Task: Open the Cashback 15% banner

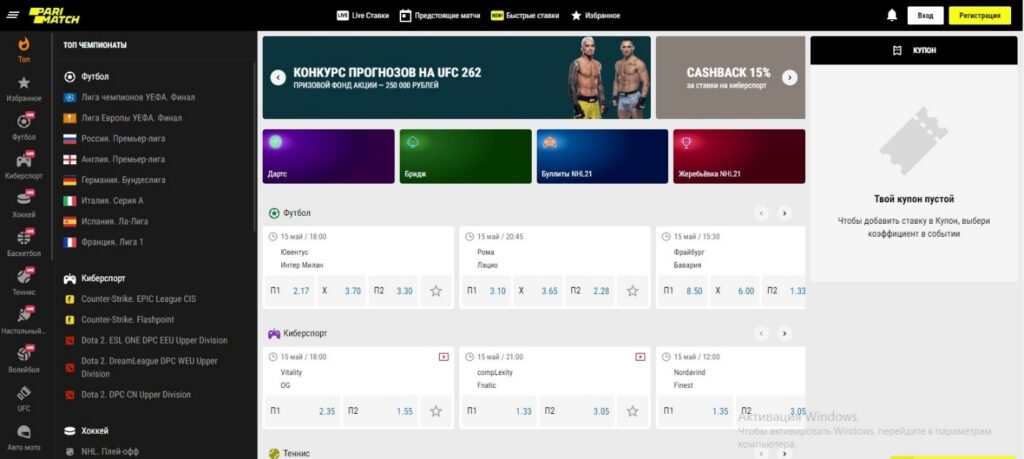Action: coord(730,77)
